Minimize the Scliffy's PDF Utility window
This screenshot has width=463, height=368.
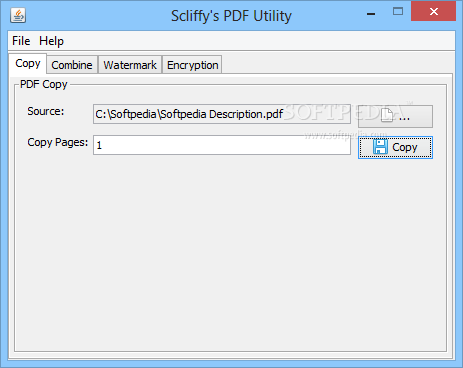coord(371,13)
